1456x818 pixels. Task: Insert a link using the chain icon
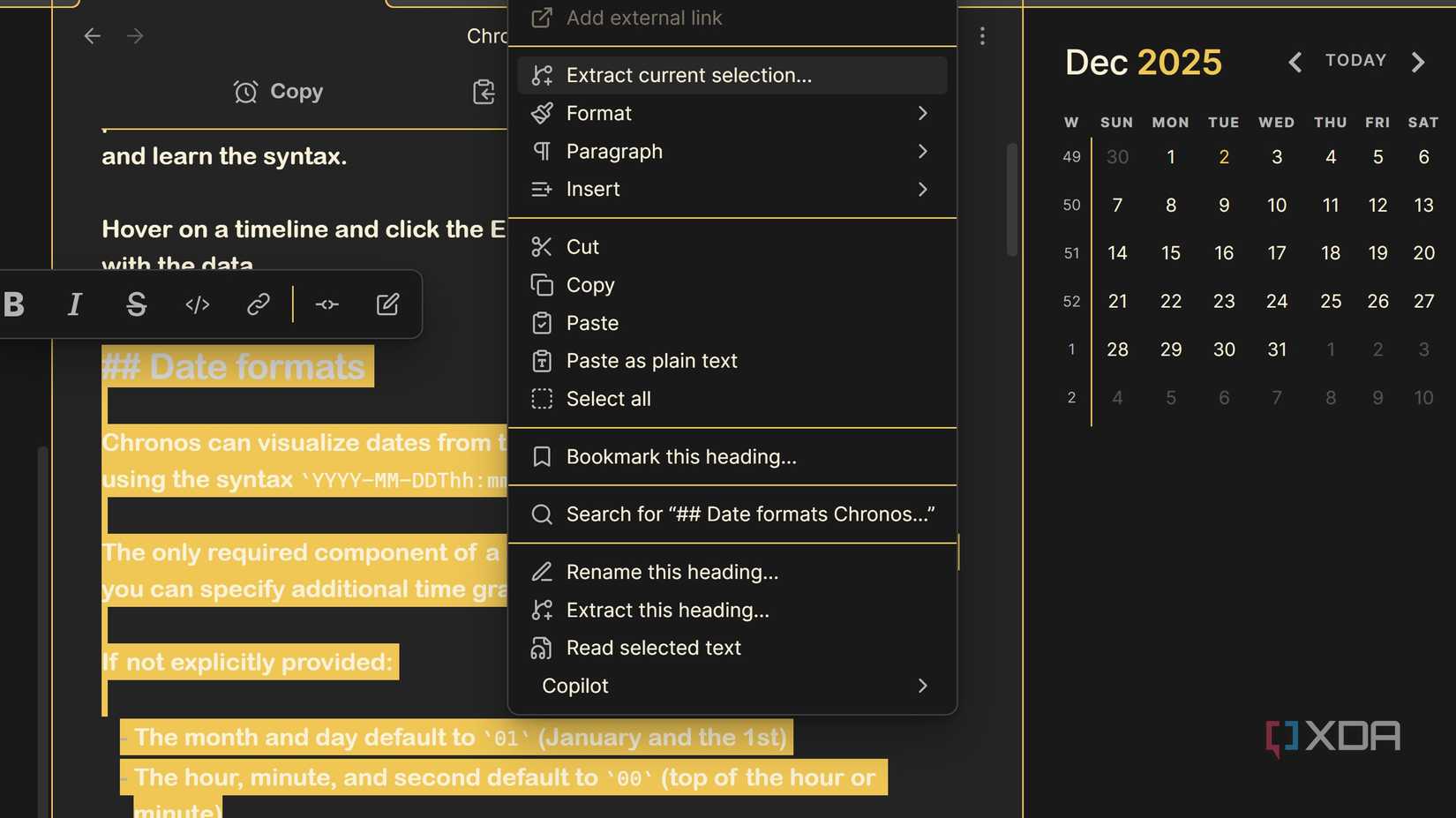(258, 304)
